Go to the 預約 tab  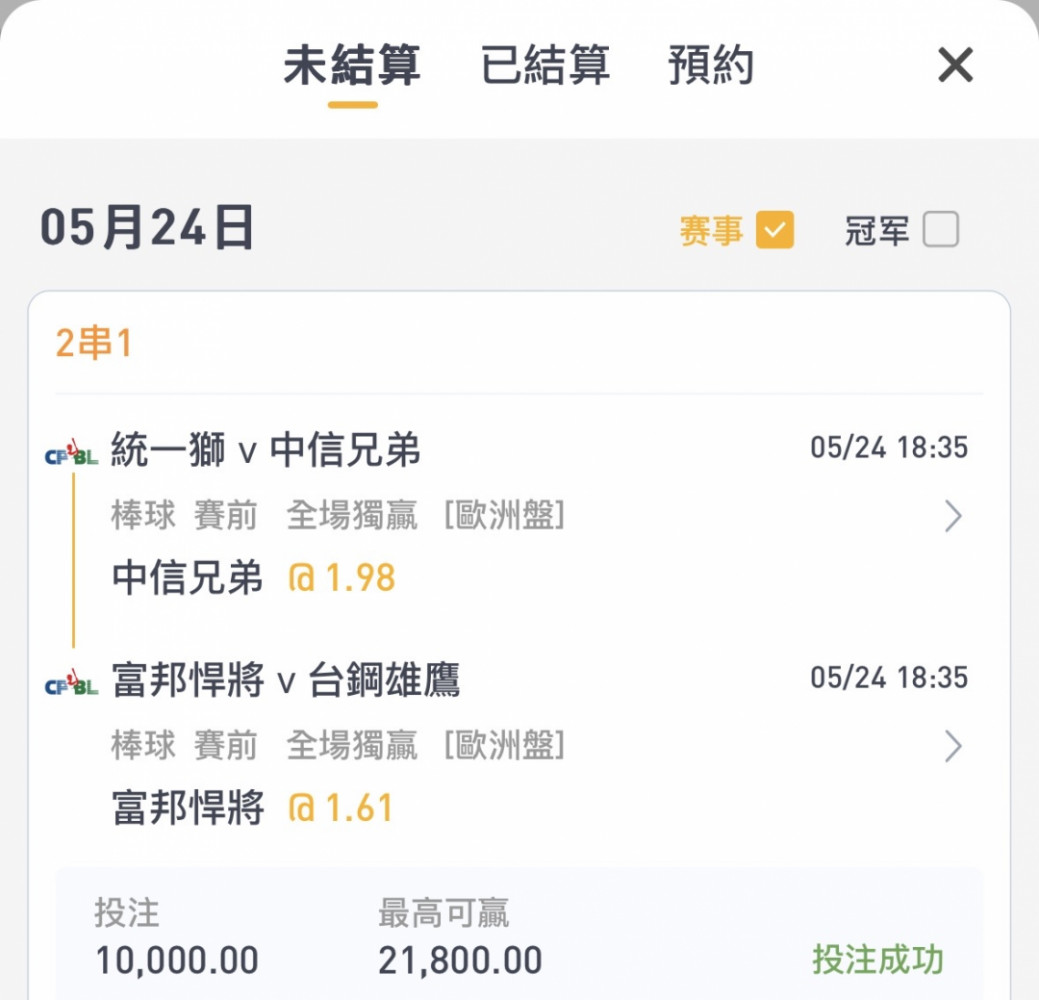tap(710, 66)
